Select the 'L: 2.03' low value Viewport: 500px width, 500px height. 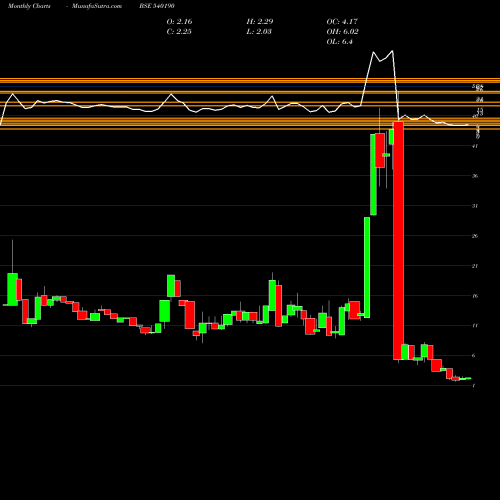(259, 32)
